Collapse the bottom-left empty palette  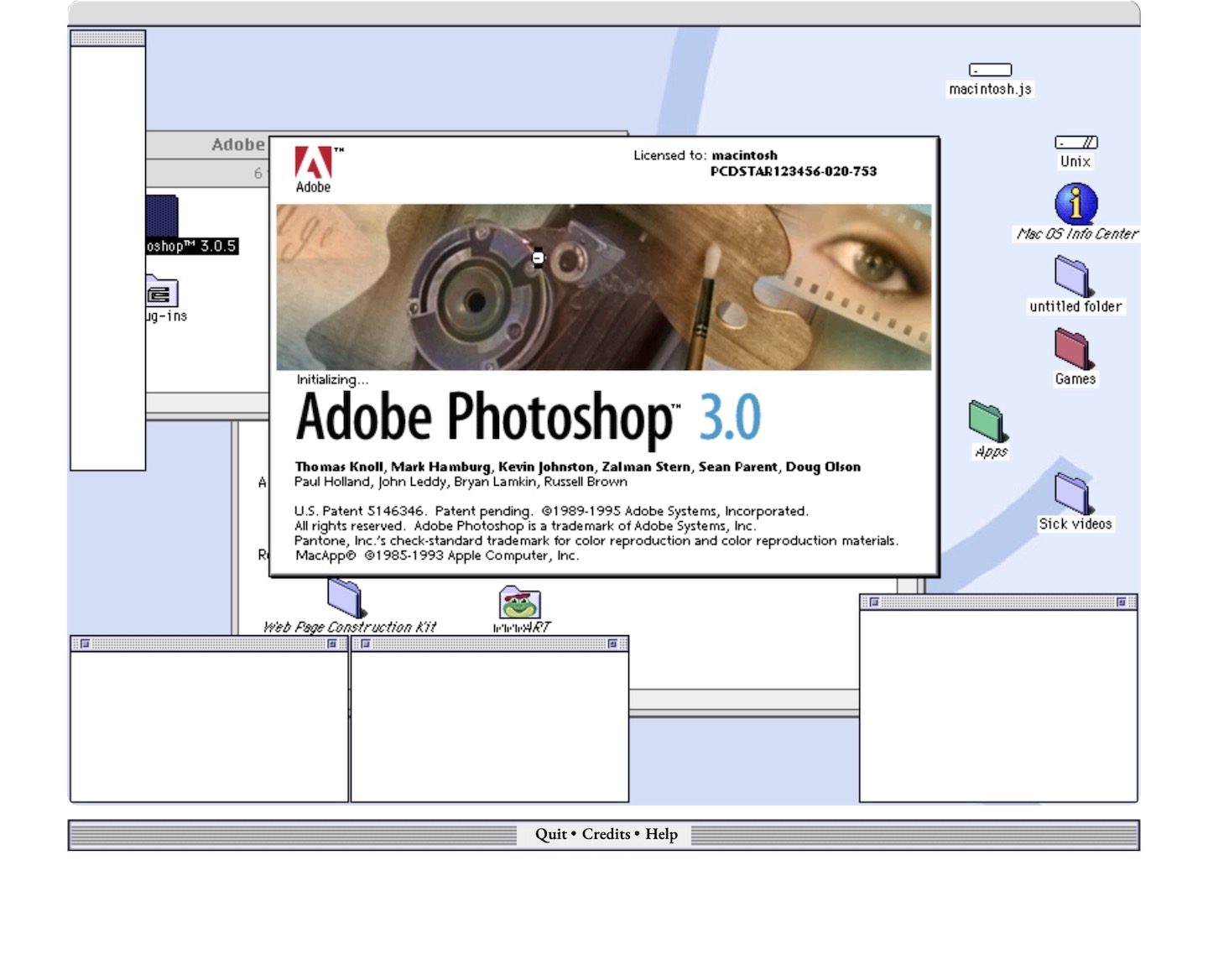332,644
